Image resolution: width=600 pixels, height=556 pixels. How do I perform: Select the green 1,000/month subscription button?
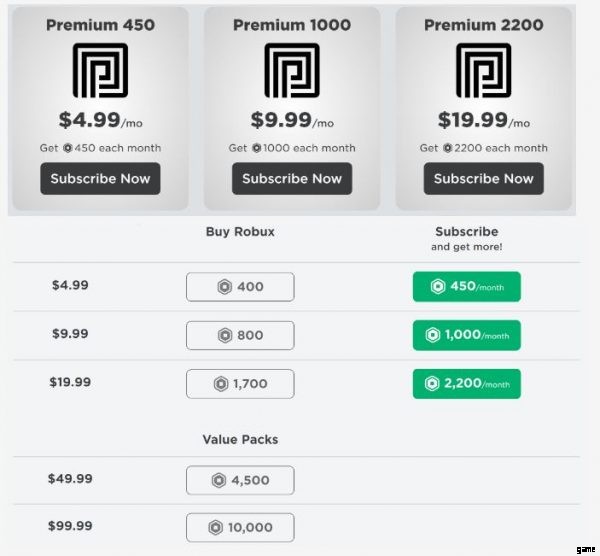point(466,335)
